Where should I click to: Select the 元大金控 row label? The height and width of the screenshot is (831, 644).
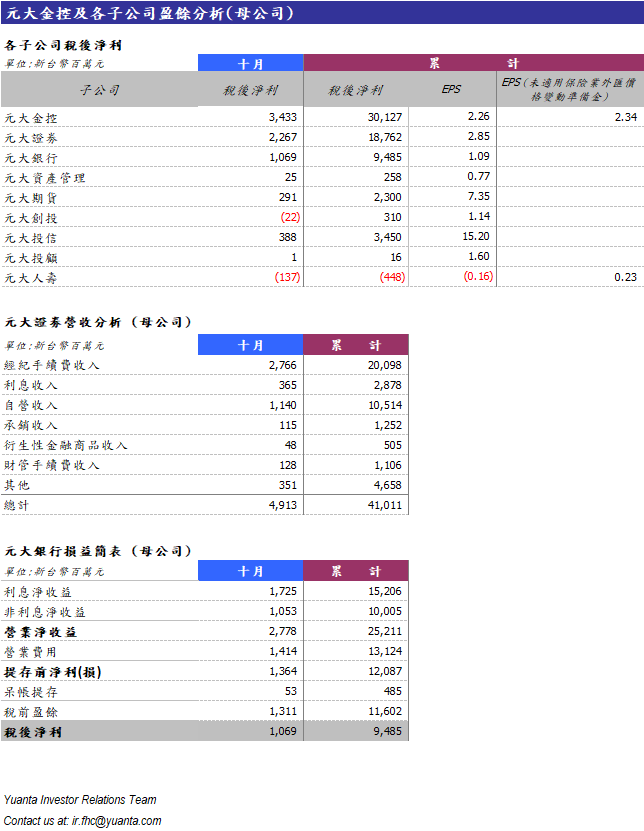(31, 118)
